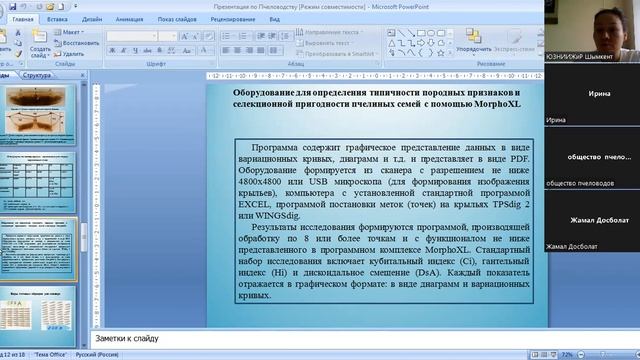Open the numbered list dropdown

[x=244, y=36]
